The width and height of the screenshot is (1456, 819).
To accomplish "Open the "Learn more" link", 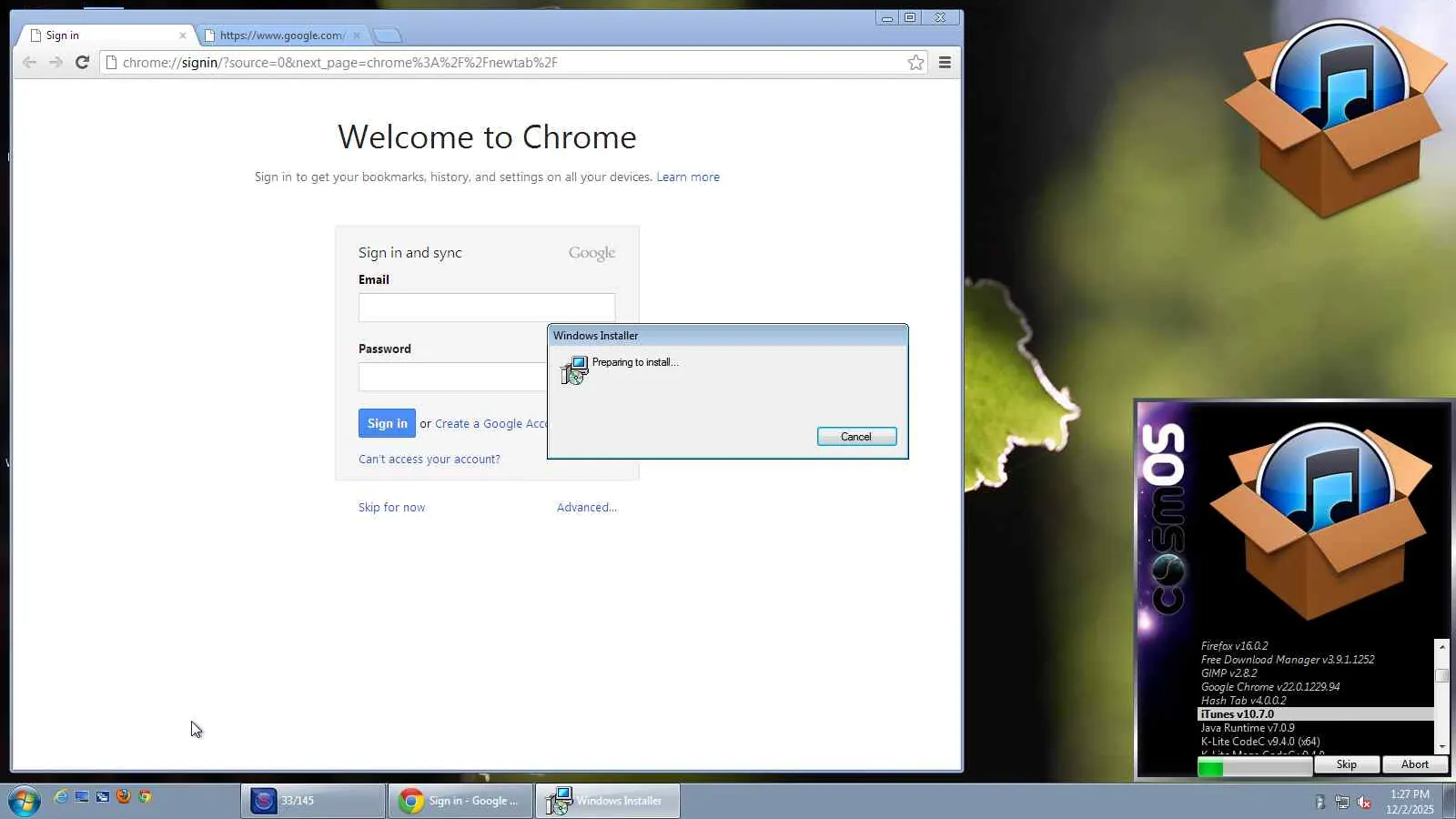I will tap(688, 177).
